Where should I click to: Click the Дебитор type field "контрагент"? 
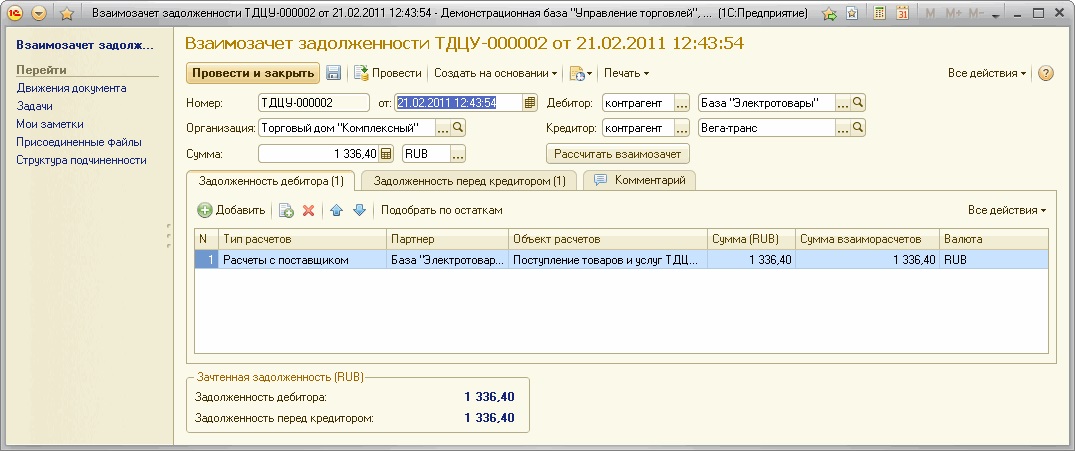click(638, 103)
